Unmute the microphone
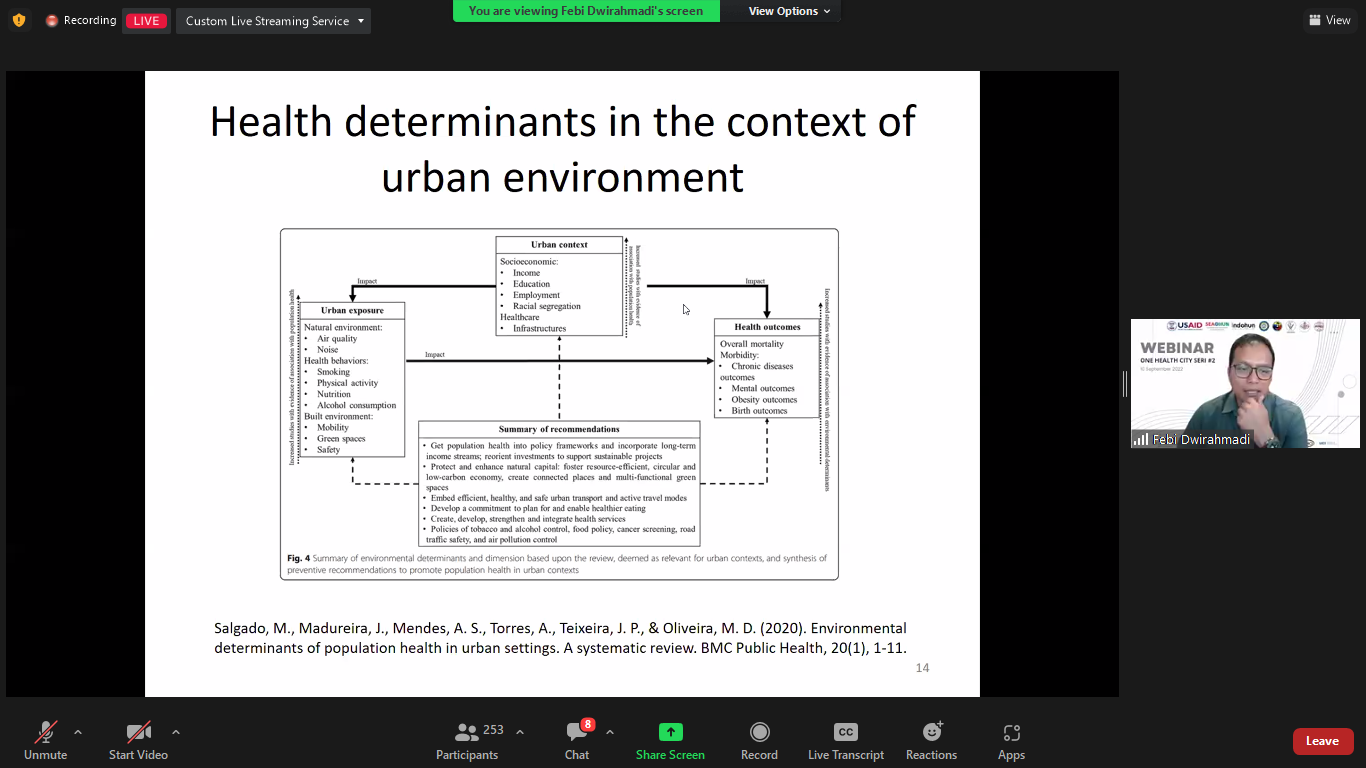Image resolution: width=1366 pixels, height=768 pixels. [45, 741]
